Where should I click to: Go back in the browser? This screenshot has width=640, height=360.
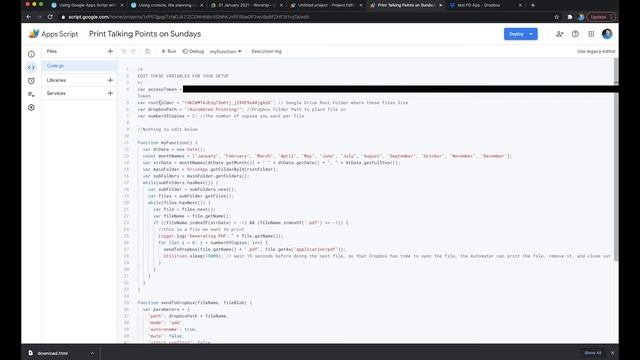tap(29, 17)
